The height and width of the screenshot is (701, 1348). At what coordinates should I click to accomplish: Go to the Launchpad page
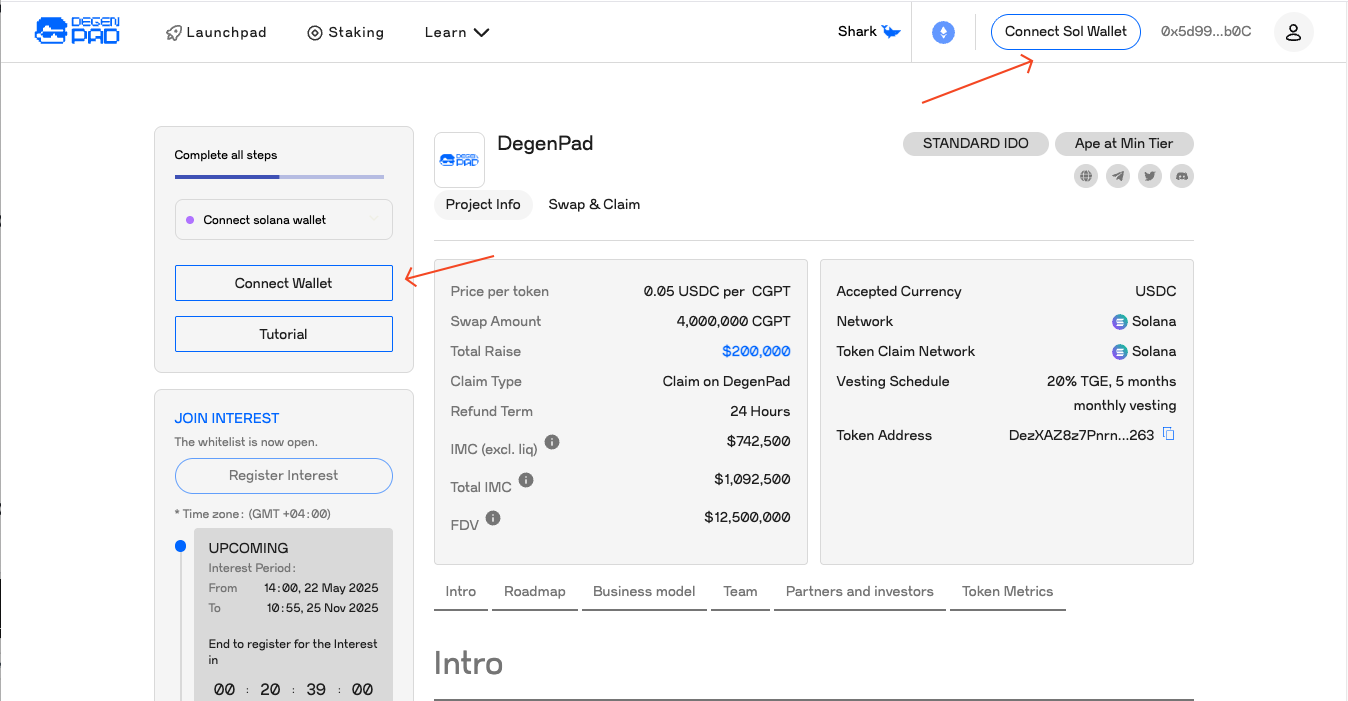pos(216,32)
